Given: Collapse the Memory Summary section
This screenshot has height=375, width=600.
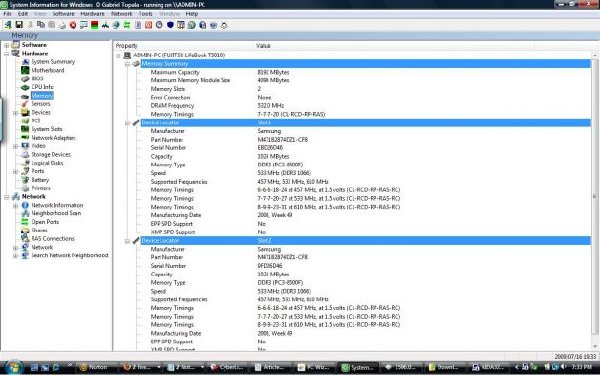Looking at the screenshot, I should (x=127, y=64).
